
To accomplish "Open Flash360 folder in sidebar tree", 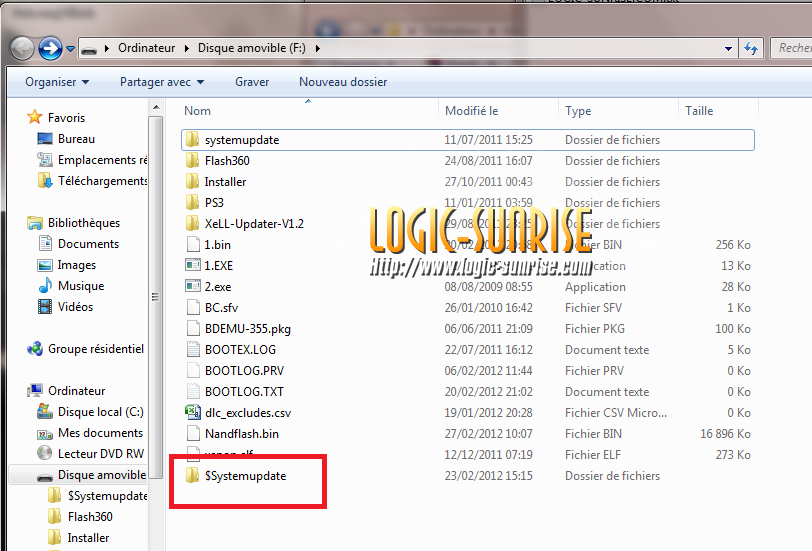I will (90, 516).
